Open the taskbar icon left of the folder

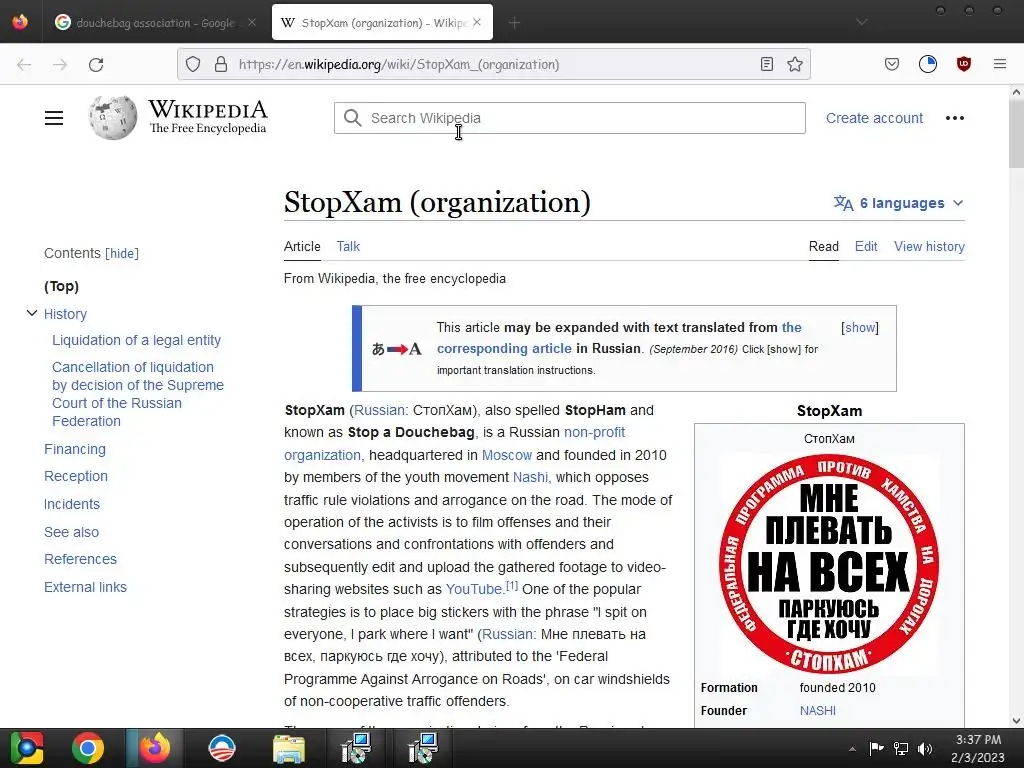[x=221, y=748]
